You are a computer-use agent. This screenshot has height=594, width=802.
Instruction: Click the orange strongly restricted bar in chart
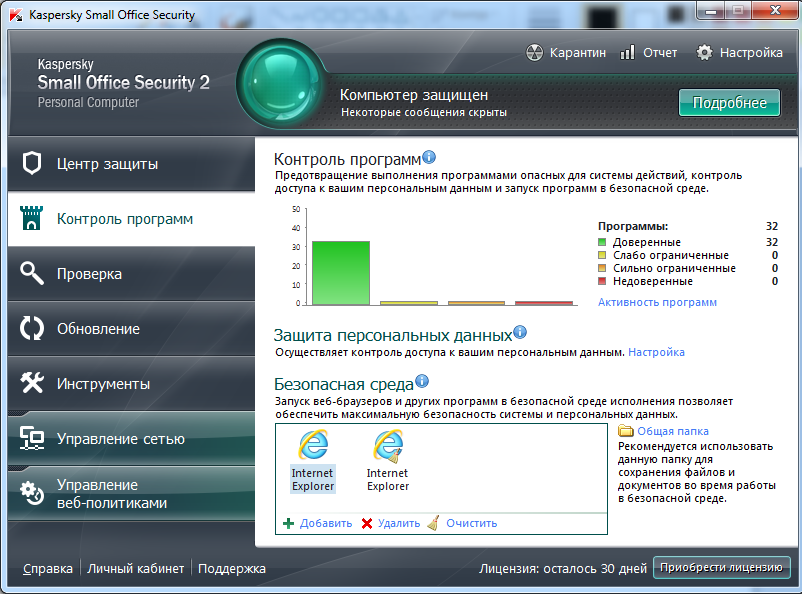click(x=476, y=303)
